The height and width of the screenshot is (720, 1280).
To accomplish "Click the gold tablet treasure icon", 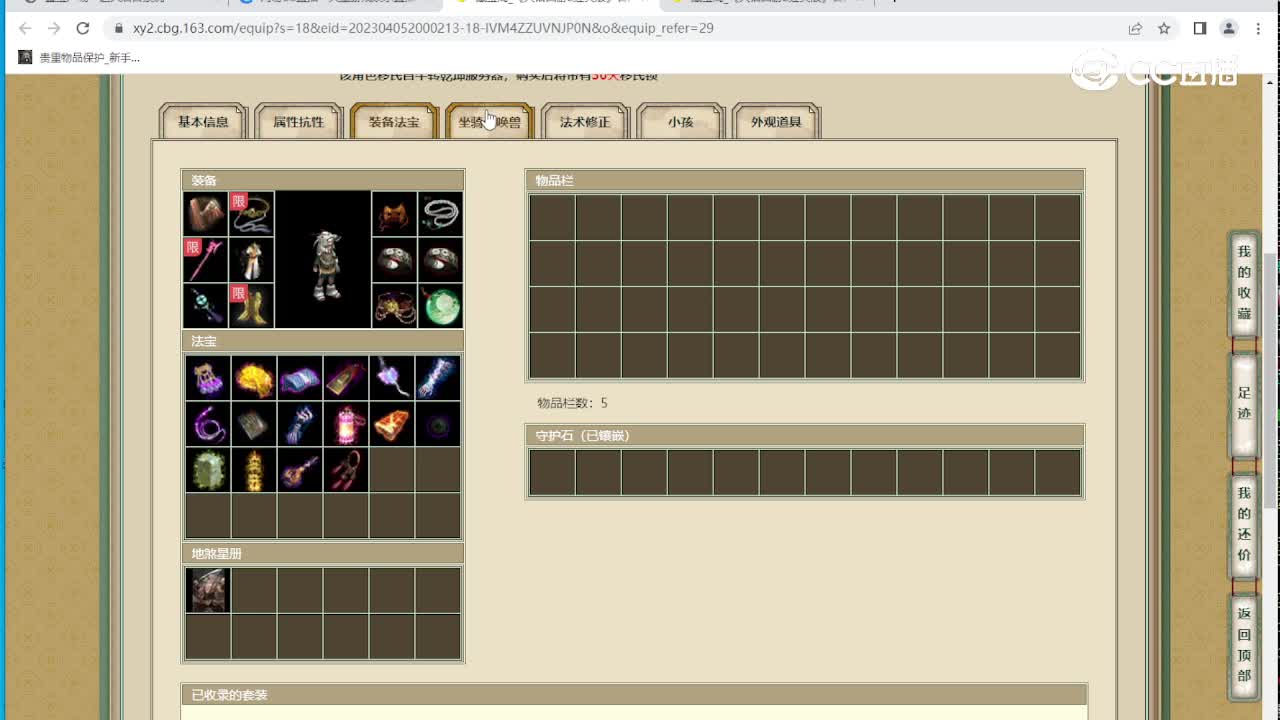I will coord(346,378).
